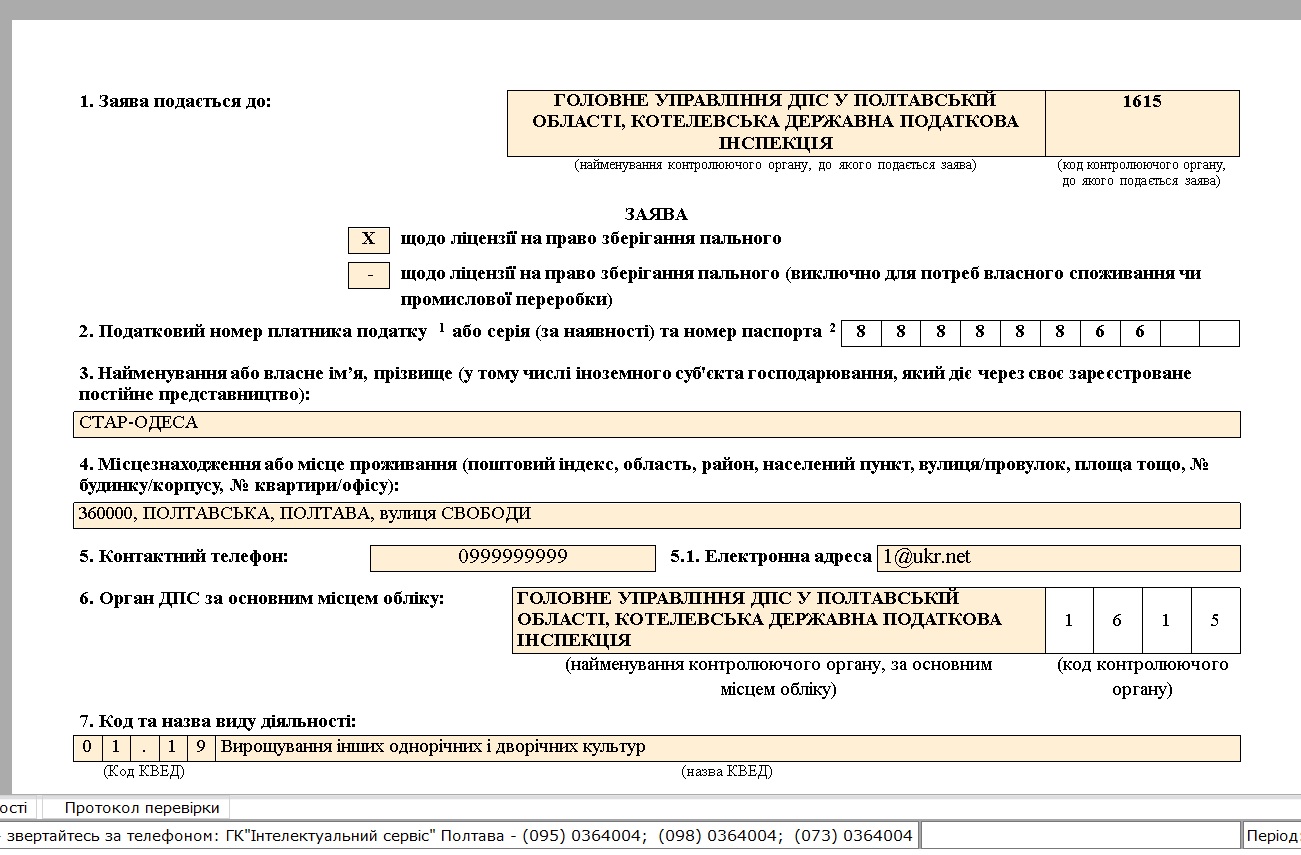
Task: Click the Період panel in status bar
Action: tap(1270, 835)
